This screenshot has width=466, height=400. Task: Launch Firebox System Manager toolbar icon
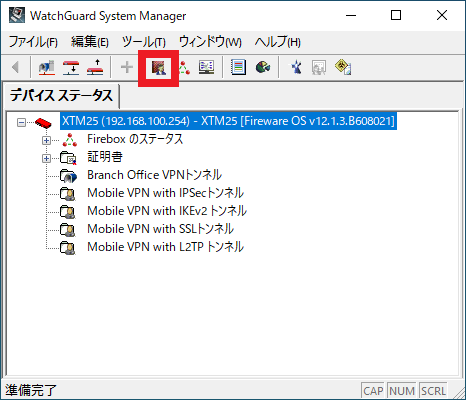pyautogui.click(x=183, y=68)
